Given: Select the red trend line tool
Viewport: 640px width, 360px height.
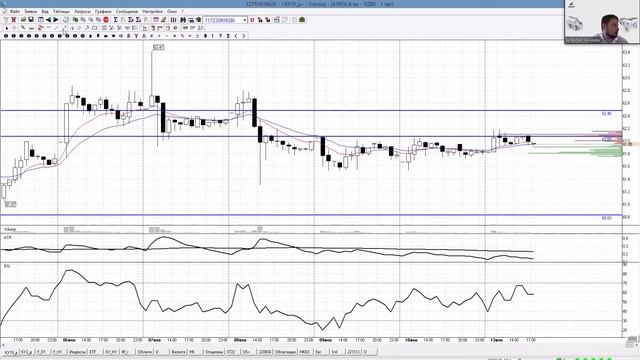Looking at the screenshot, I should coord(40,28).
